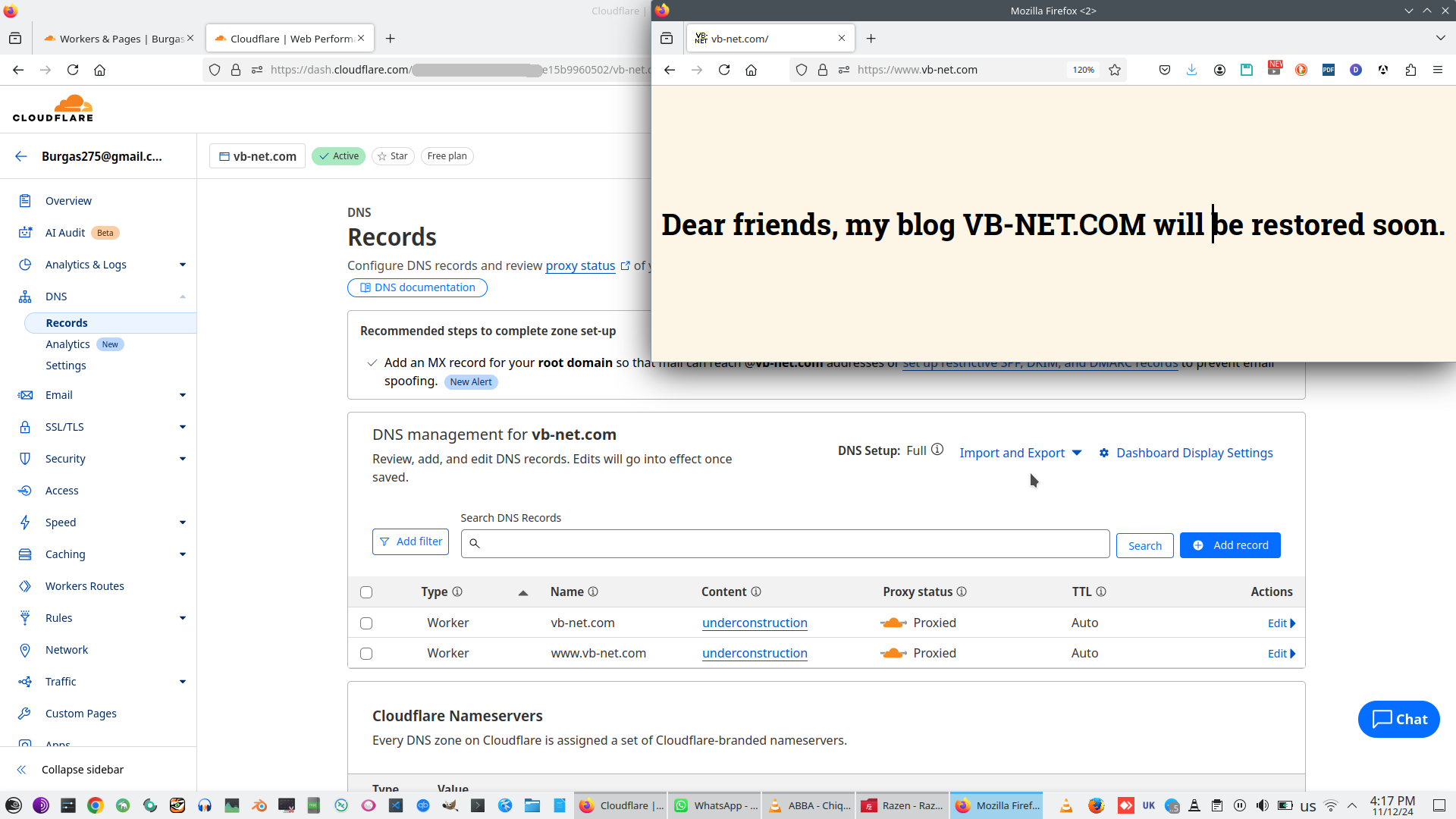Open the underconstruction link for vb-net.com
This screenshot has height=819, width=1456.
coord(755,623)
